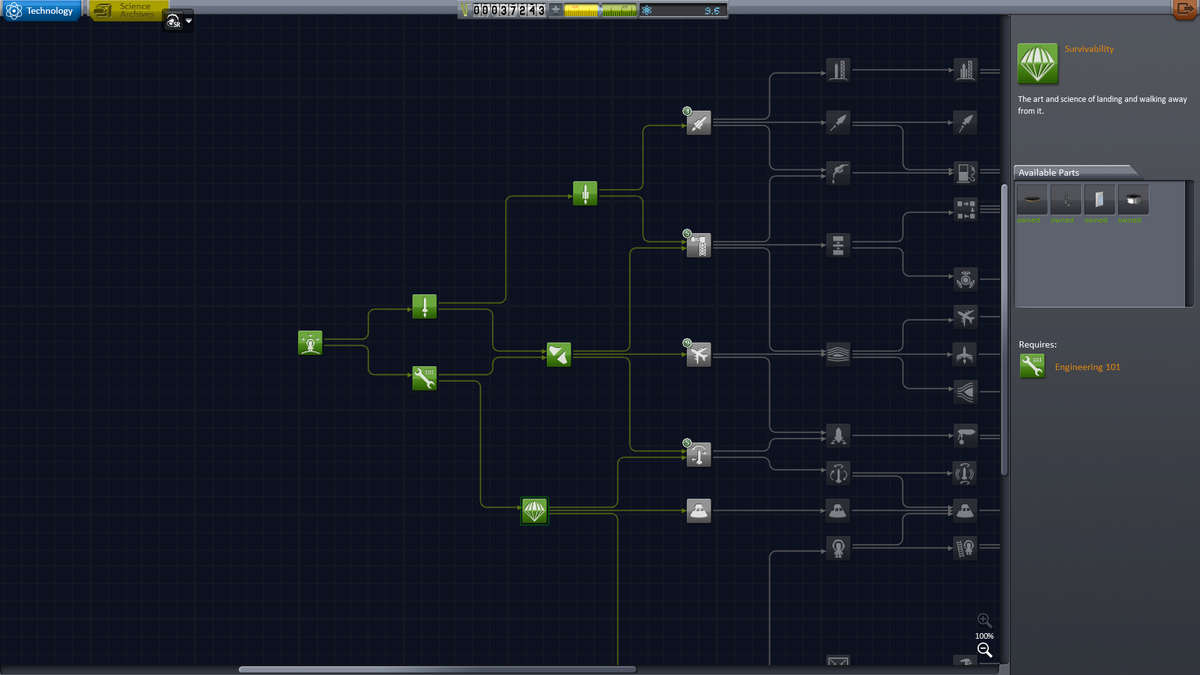Open the Engineering 101 requirement link

click(1087, 367)
